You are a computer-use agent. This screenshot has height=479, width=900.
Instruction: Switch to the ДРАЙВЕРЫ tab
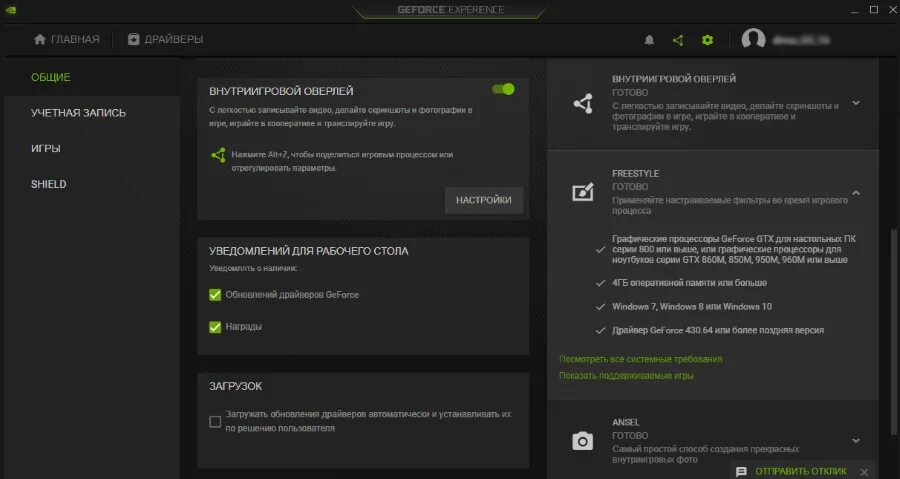165,39
